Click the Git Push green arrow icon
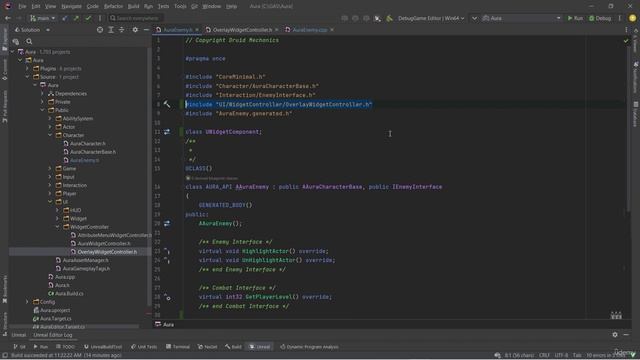 click(x=76, y=18)
